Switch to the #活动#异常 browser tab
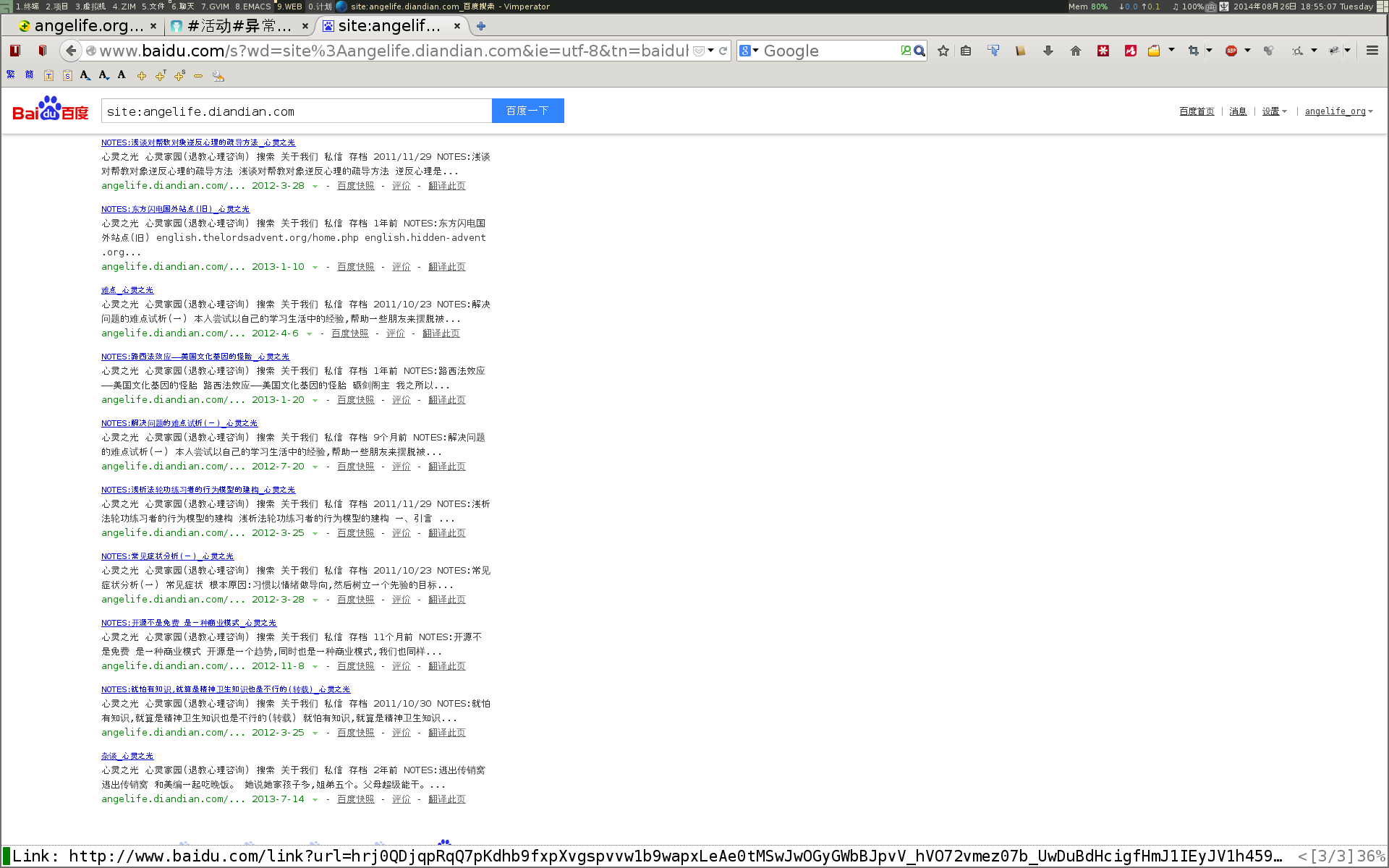The image size is (1389, 868). [239, 26]
